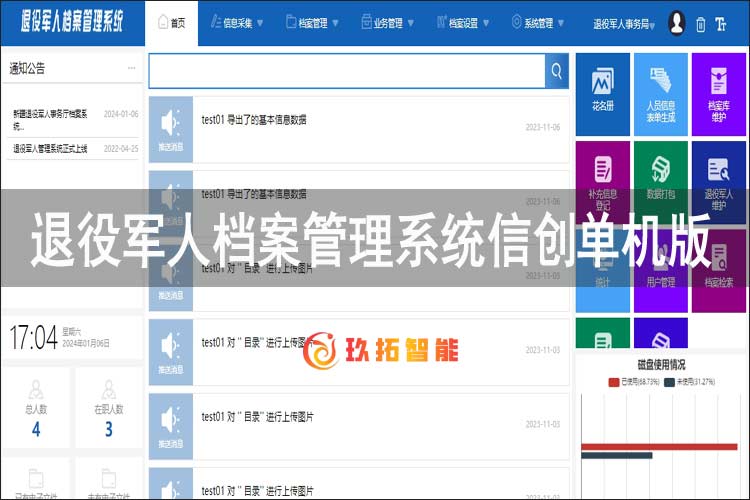Click the Tt font size icon
Viewport: 750px width, 500px height.
click(720, 24)
